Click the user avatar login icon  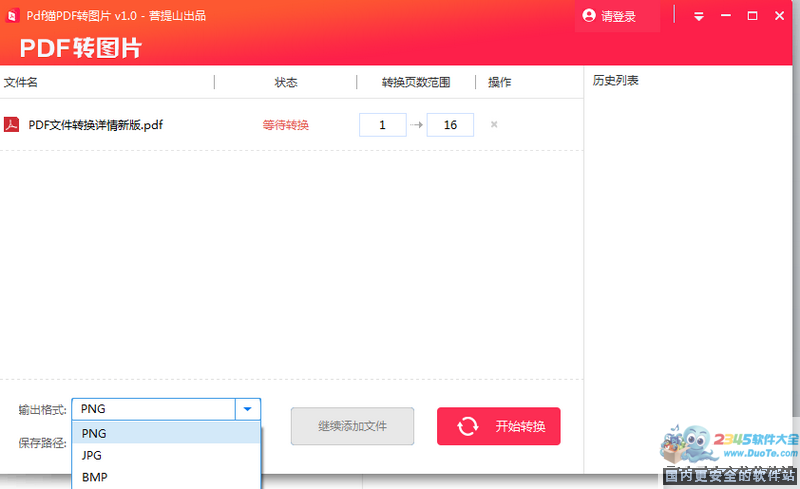589,16
